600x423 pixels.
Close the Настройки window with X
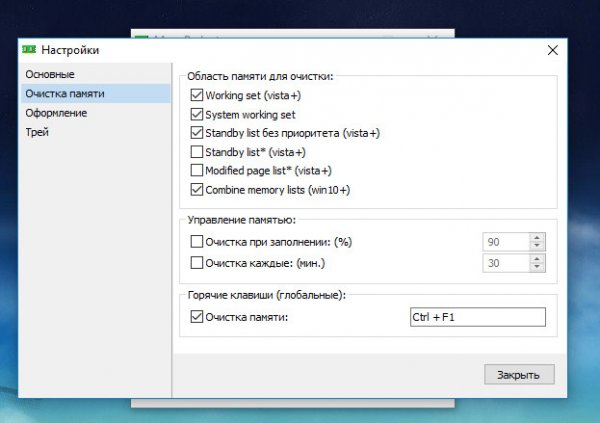point(552,50)
